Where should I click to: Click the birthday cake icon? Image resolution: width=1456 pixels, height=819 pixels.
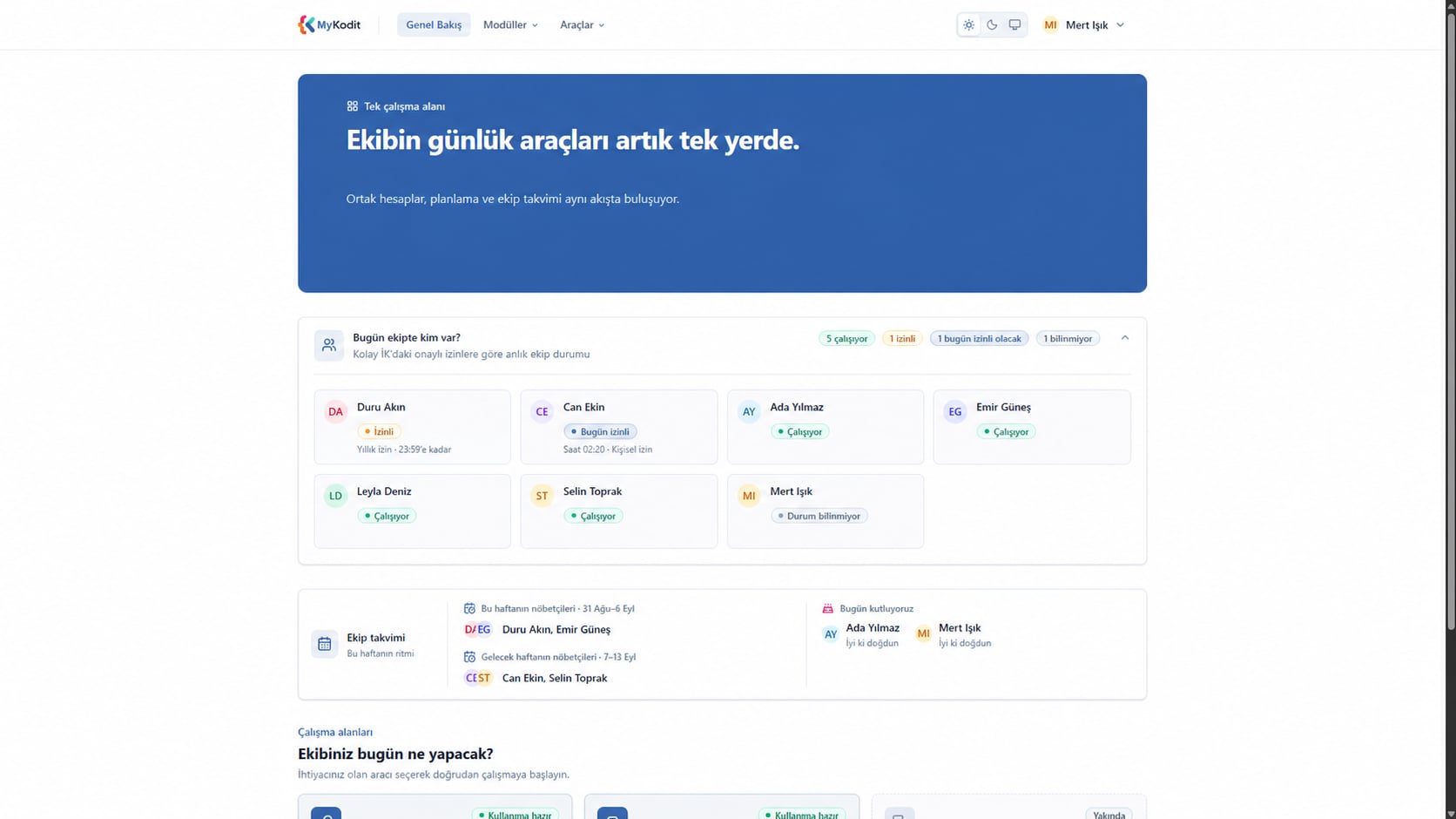(x=827, y=608)
